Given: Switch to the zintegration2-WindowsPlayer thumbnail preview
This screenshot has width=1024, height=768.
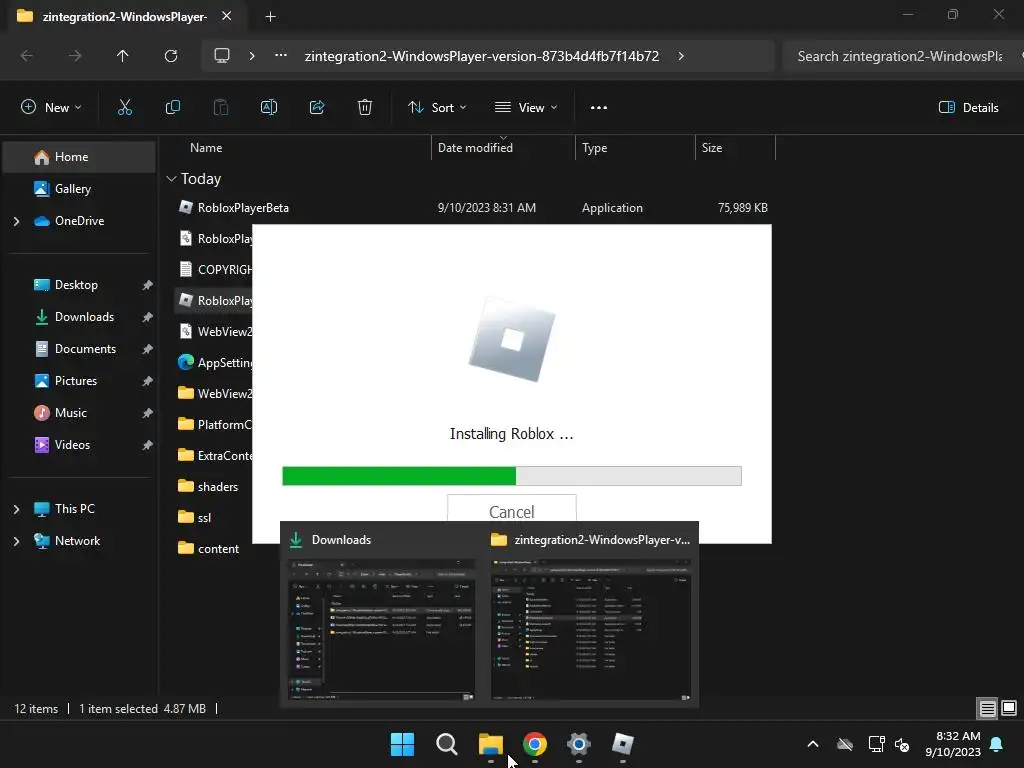Looking at the screenshot, I should pos(591,630).
